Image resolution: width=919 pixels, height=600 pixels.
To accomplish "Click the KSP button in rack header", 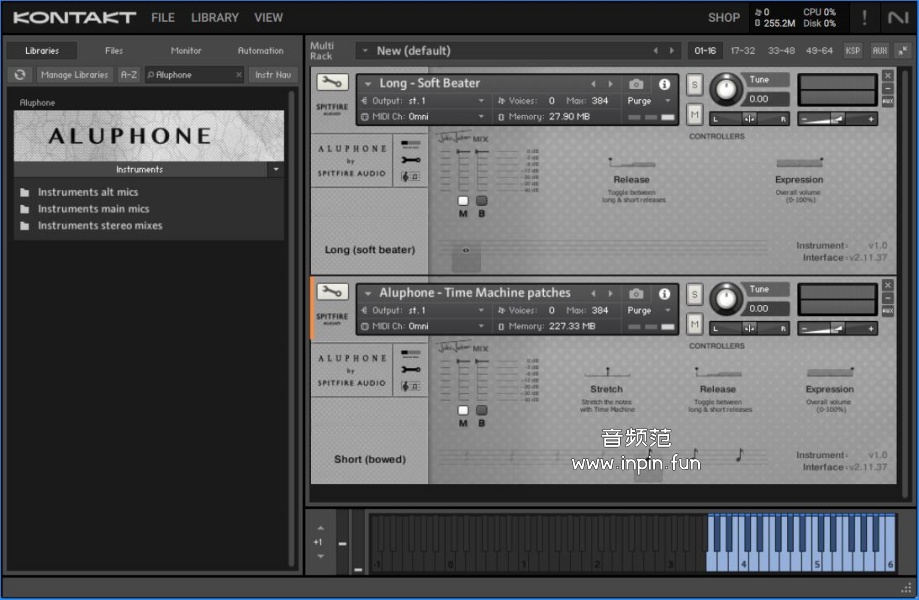I will coord(853,51).
